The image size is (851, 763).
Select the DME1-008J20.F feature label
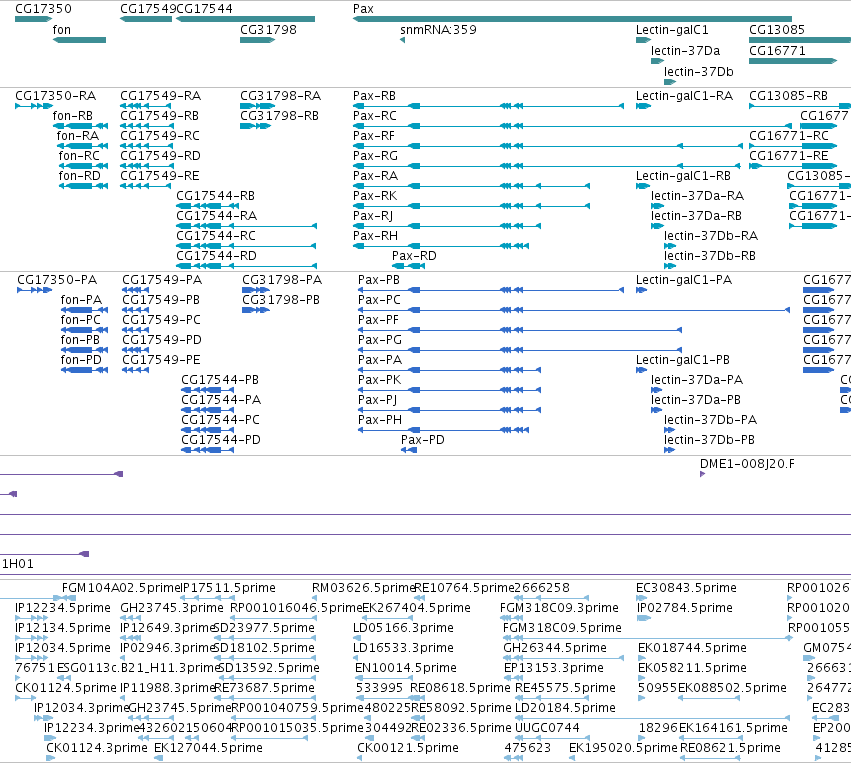pos(747,463)
